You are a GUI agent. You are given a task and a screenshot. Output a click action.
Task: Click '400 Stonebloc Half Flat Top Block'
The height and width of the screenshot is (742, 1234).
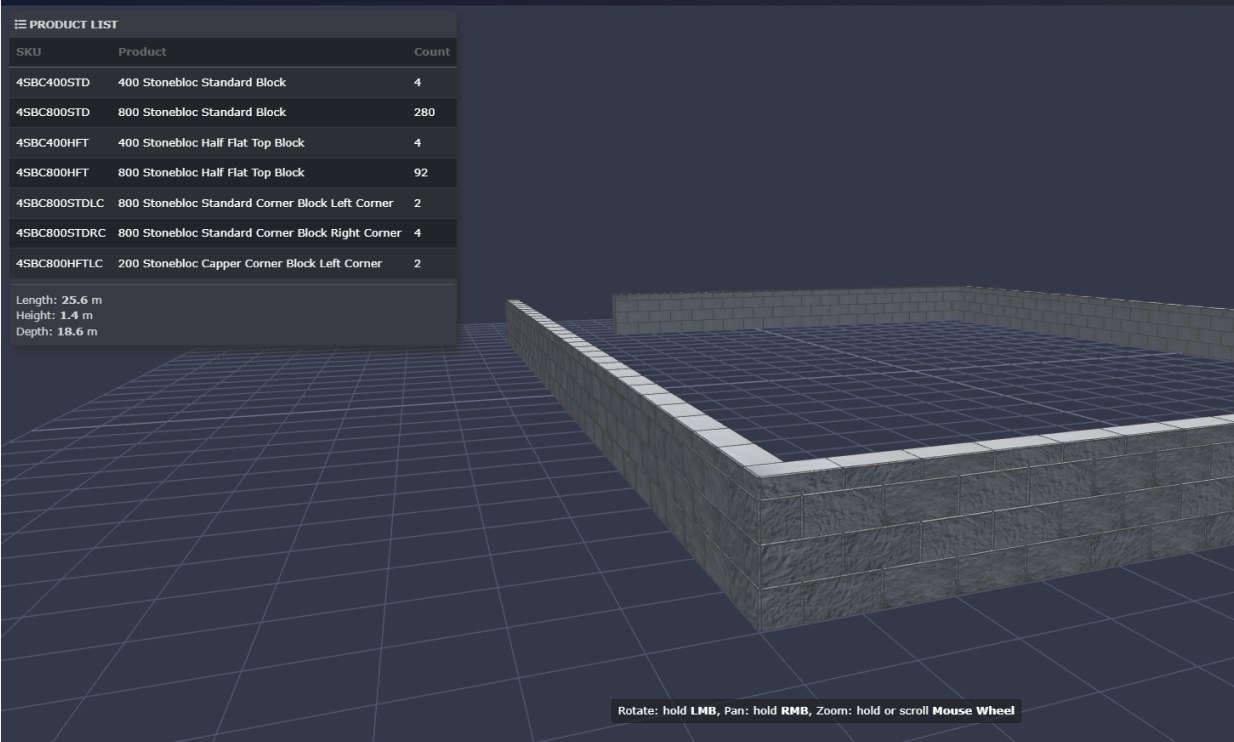[211, 142]
